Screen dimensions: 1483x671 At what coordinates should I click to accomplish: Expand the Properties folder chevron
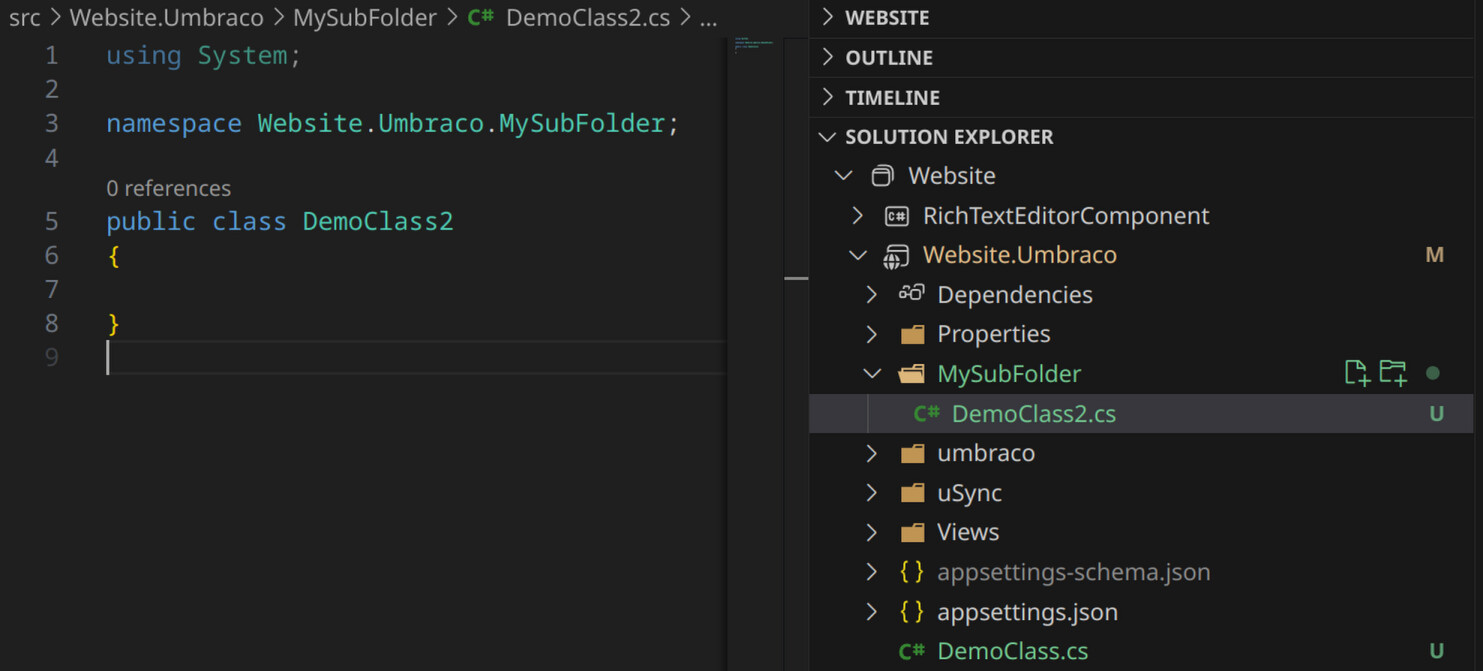(x=872, y=334)
